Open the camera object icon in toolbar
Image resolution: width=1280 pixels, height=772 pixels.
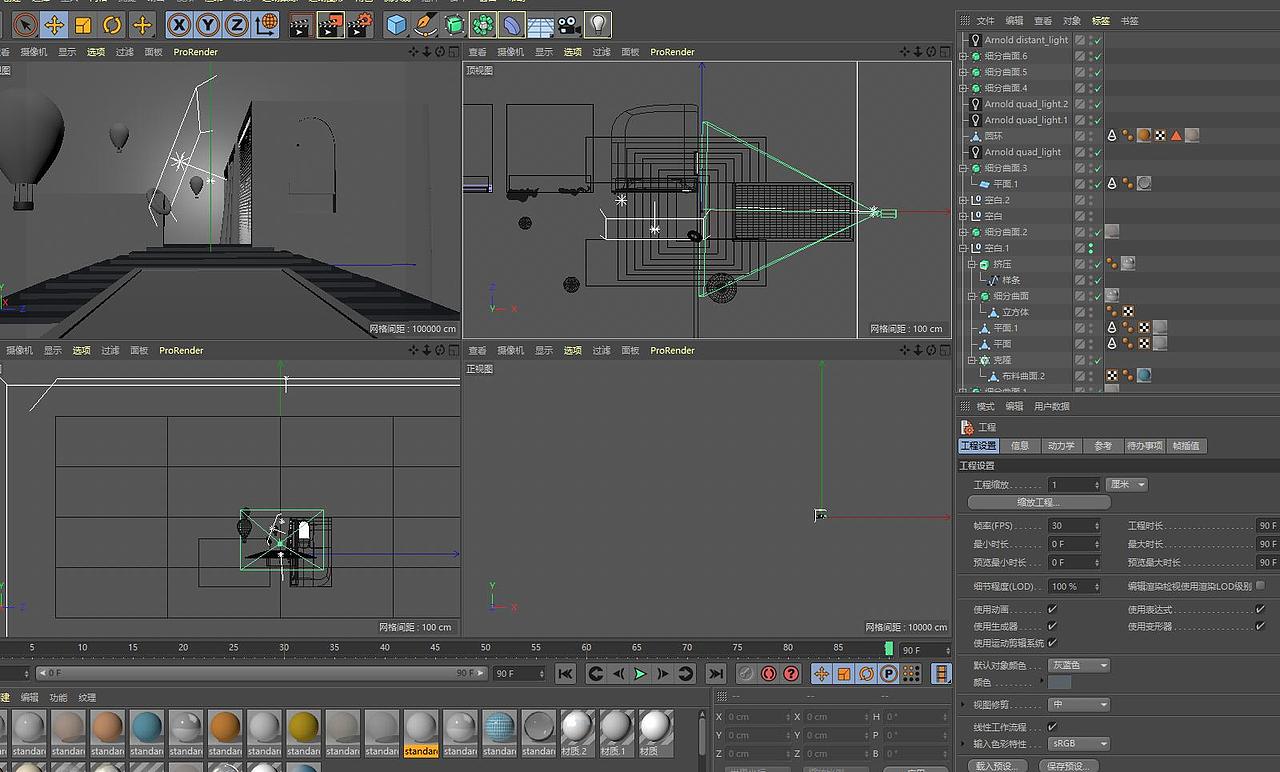coord(568,25)
